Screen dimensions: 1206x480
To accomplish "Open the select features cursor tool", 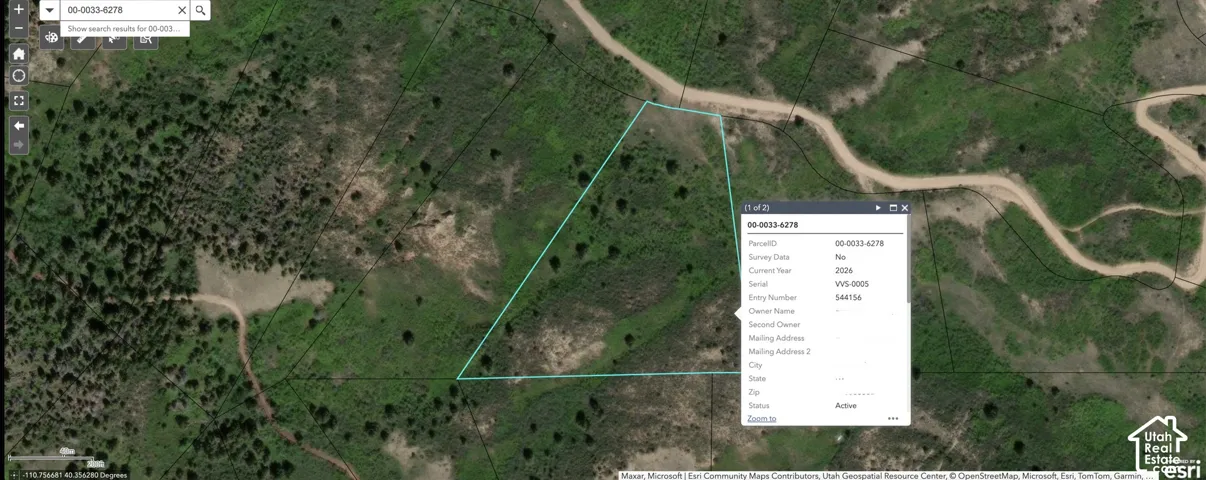I will coord(115,38).
